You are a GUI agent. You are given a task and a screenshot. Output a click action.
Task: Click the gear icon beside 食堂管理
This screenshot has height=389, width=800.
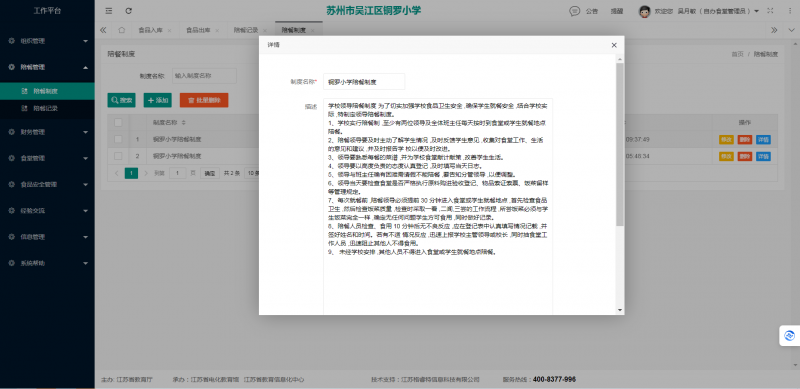coord(11,158)
